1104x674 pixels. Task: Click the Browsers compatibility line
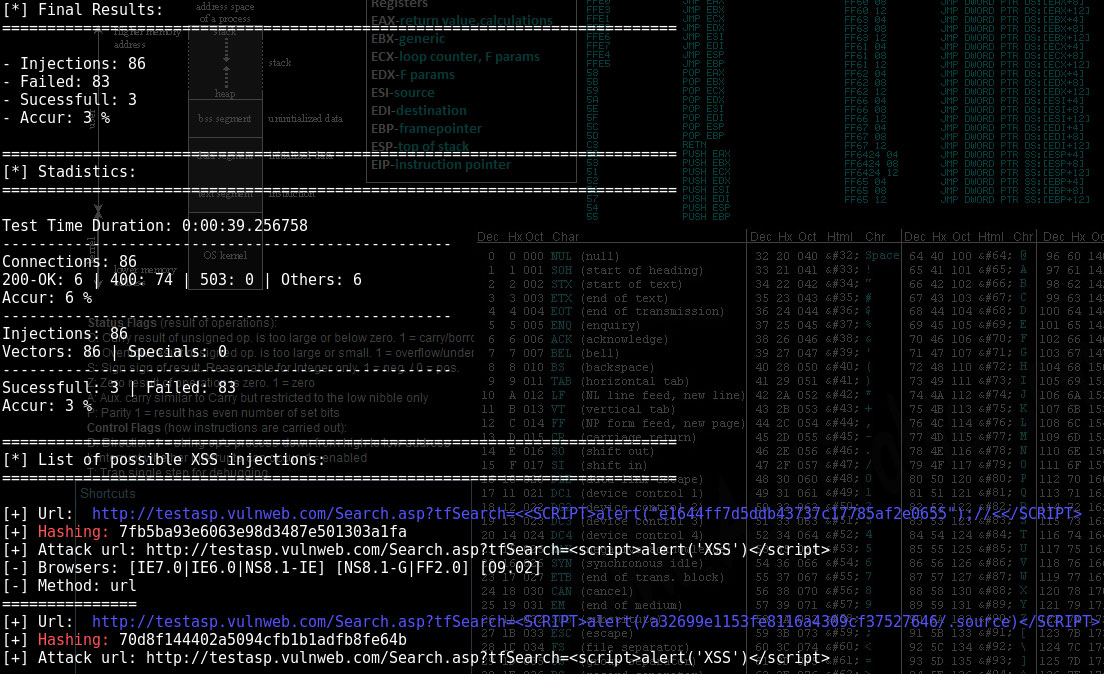point(272,568)
